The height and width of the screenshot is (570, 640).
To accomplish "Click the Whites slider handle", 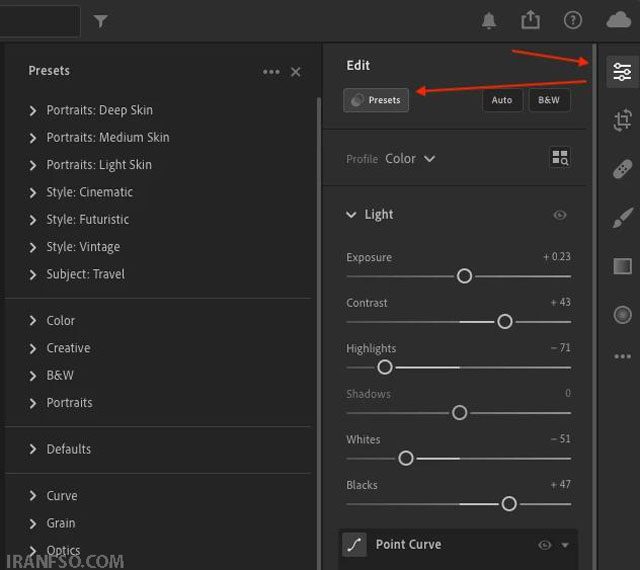I will coord(406,459).
